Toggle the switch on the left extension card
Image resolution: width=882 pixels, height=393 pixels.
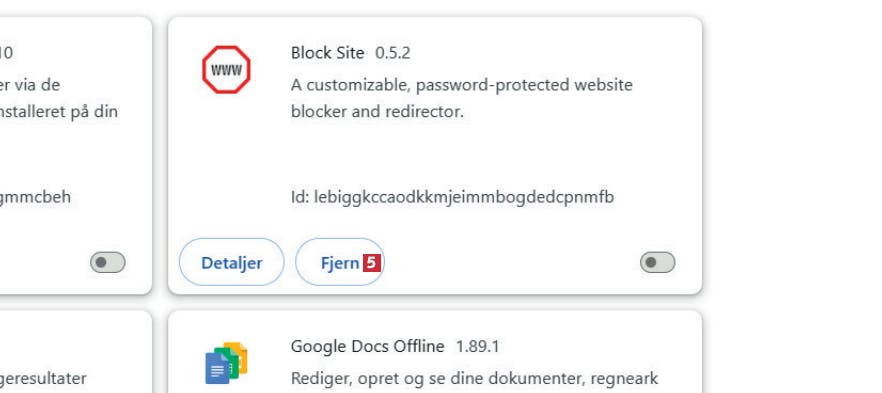pyautogui.click(x=107, y=263)
